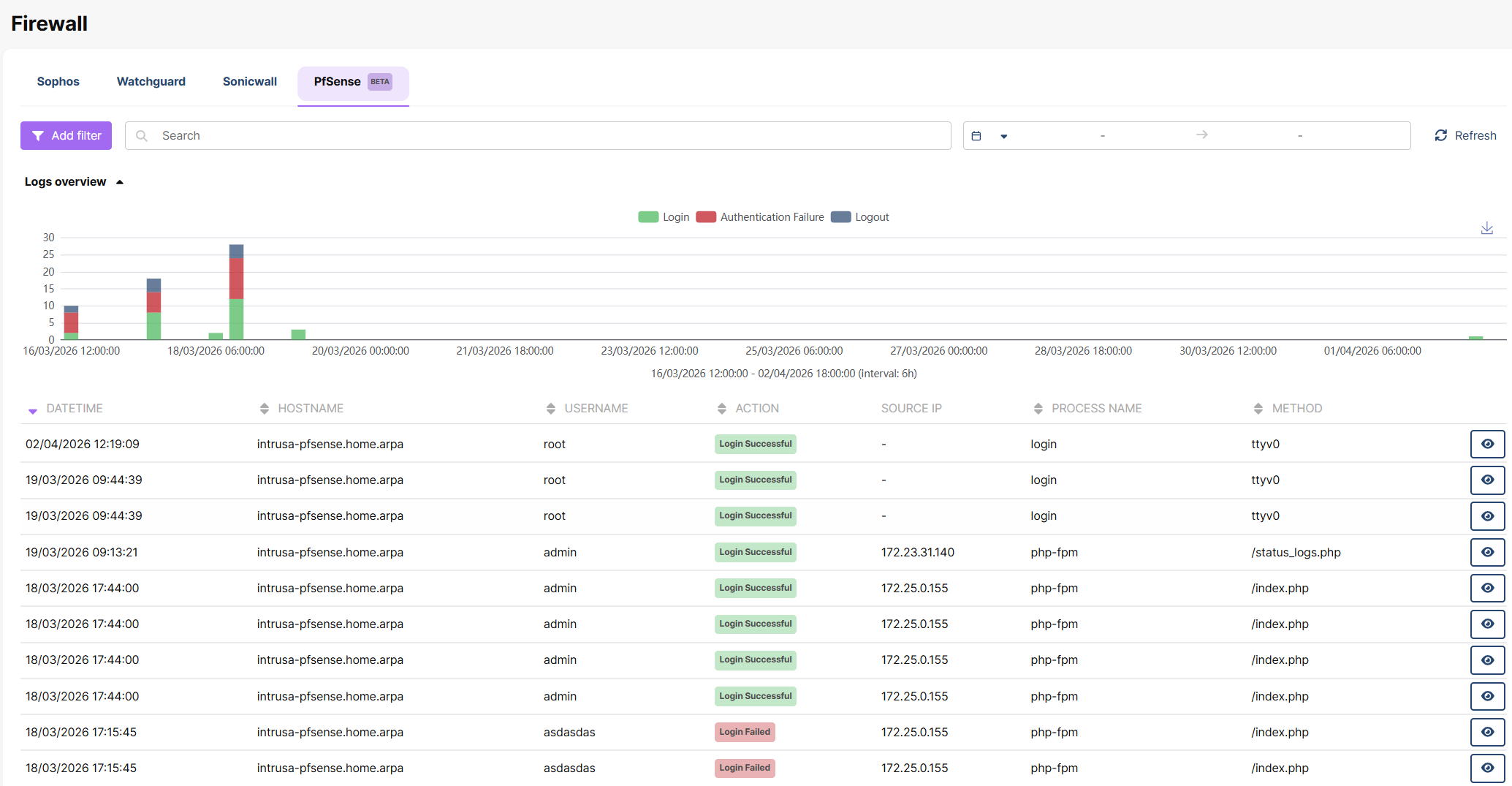The height and width of the screenshot is (786, 1512).
Task: Sort table by Username column
Action: [x=550, y=409]
